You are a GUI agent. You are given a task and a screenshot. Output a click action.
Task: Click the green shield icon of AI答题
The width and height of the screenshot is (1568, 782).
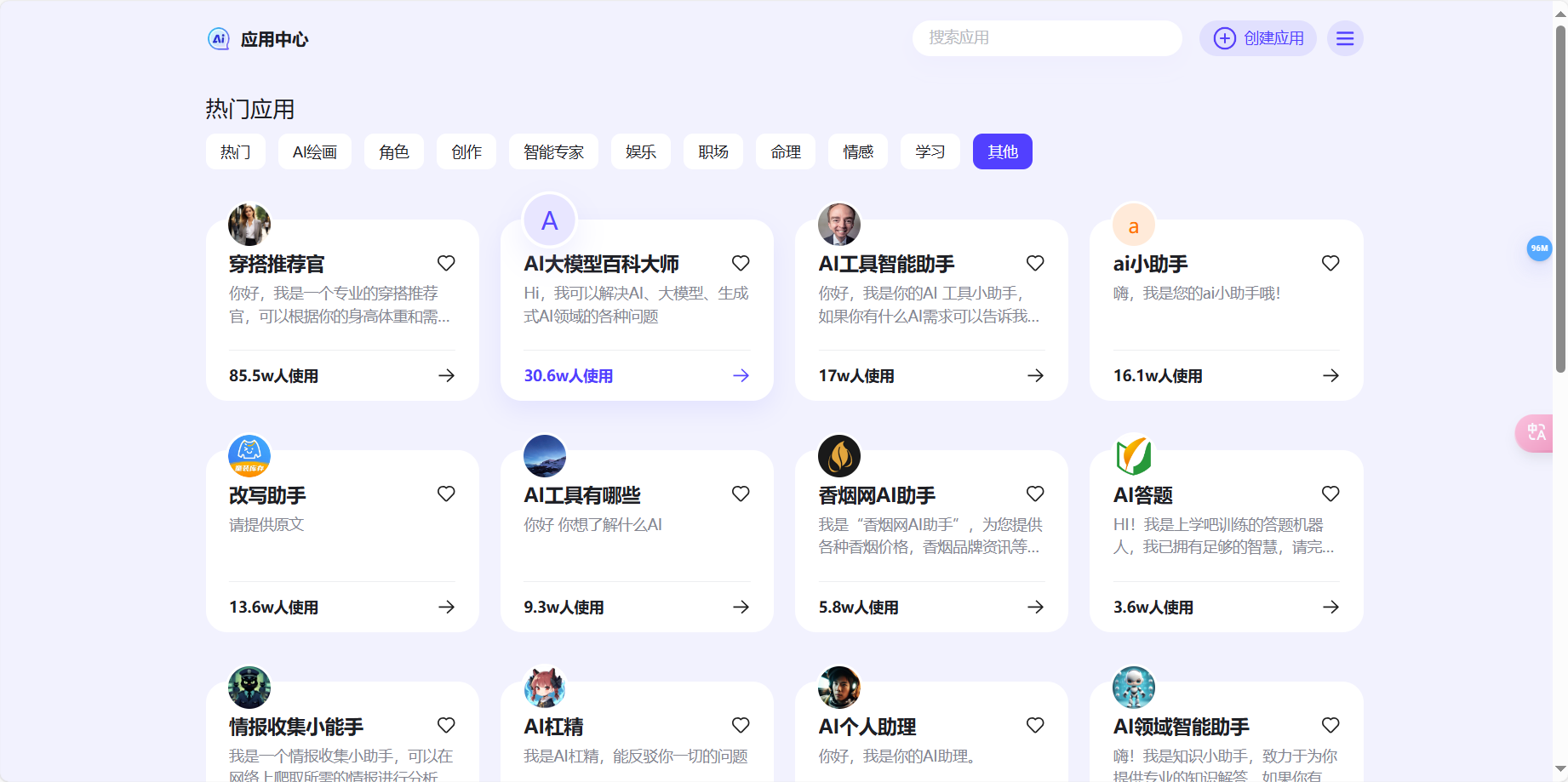[1134, 455]
